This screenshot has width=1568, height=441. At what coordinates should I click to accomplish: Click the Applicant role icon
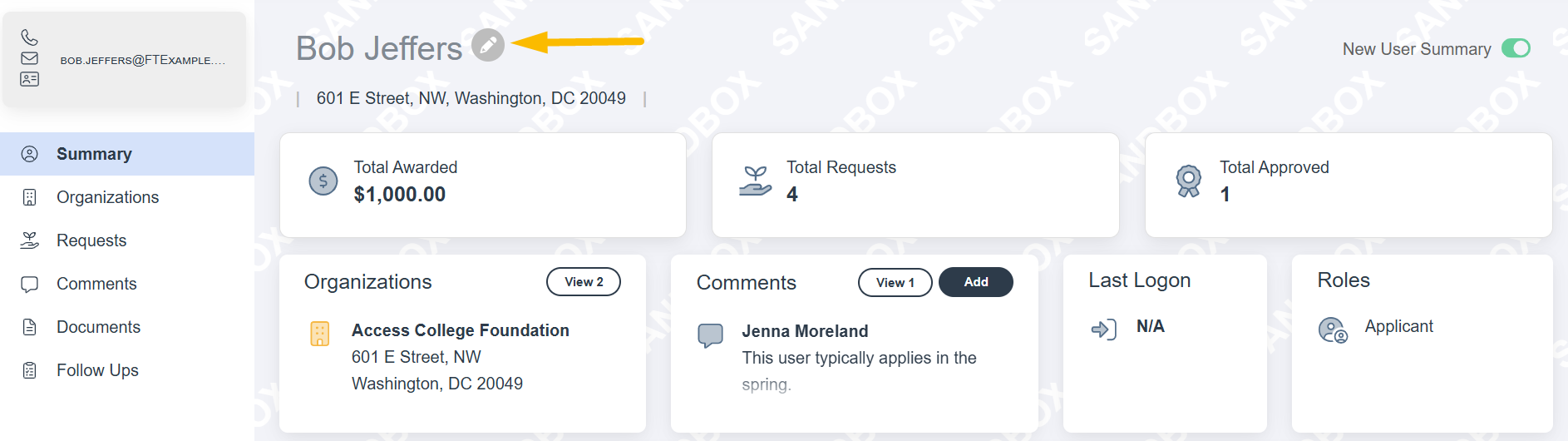pos(1333,330)
